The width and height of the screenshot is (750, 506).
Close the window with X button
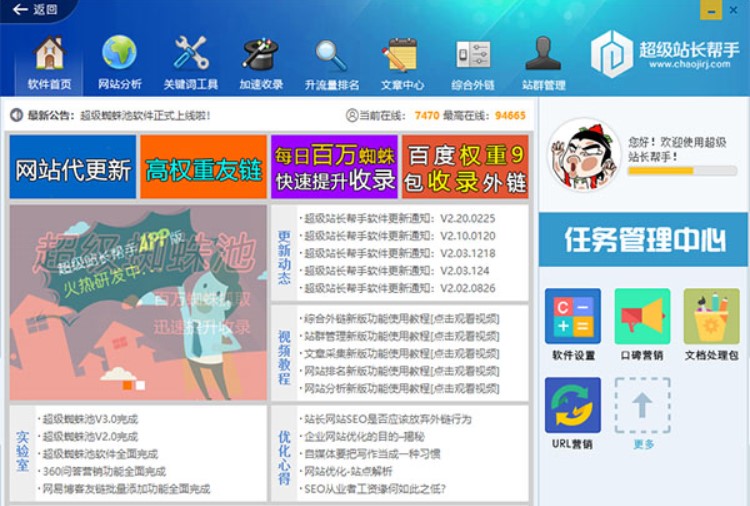(x=733, y=10)
